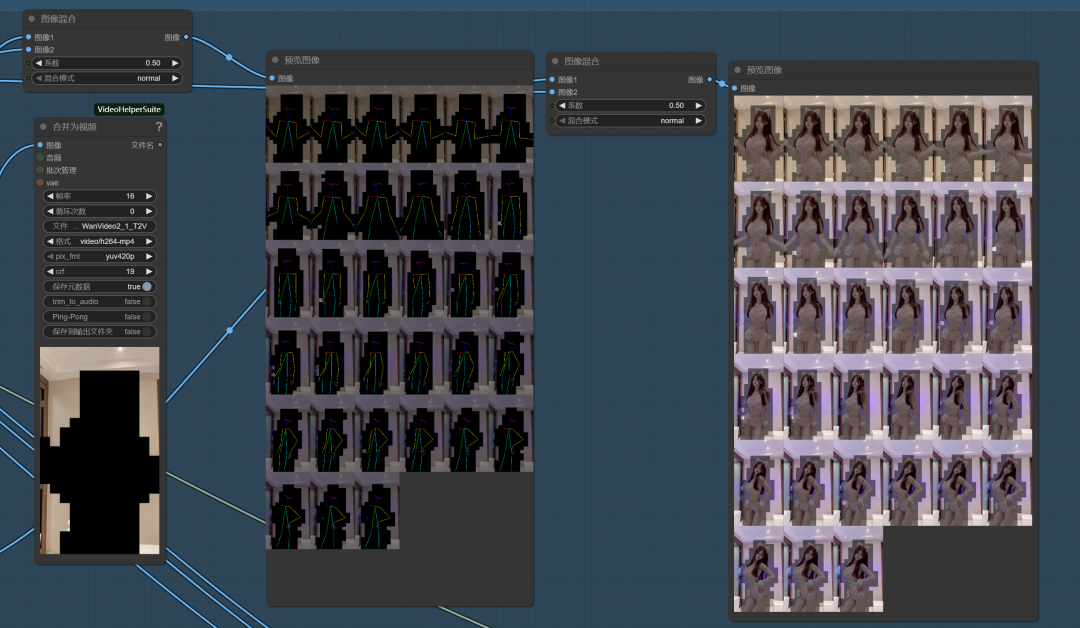Image resolution: width=1080 pixels, height=628 pixels.
Task: Click the 文件 field showing WanVideo2_1_T2V
Action: point(99,226)
